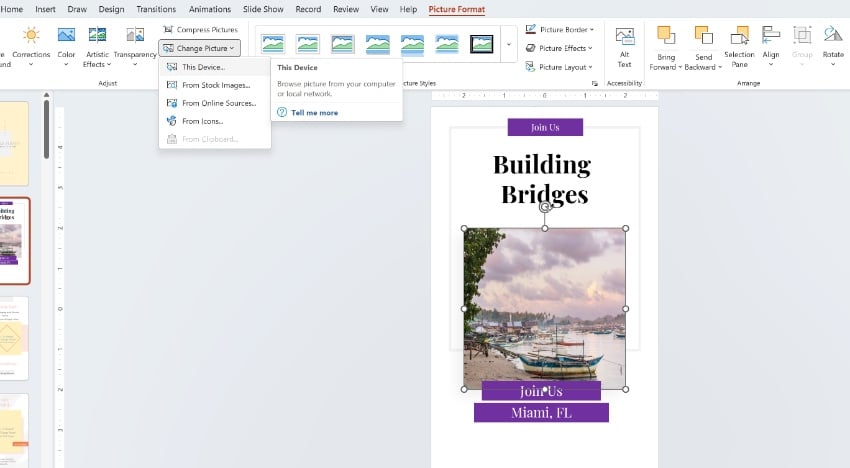The image size is (850, 468).
Task: Click Bring Forward icon
Action: (666, 36)
